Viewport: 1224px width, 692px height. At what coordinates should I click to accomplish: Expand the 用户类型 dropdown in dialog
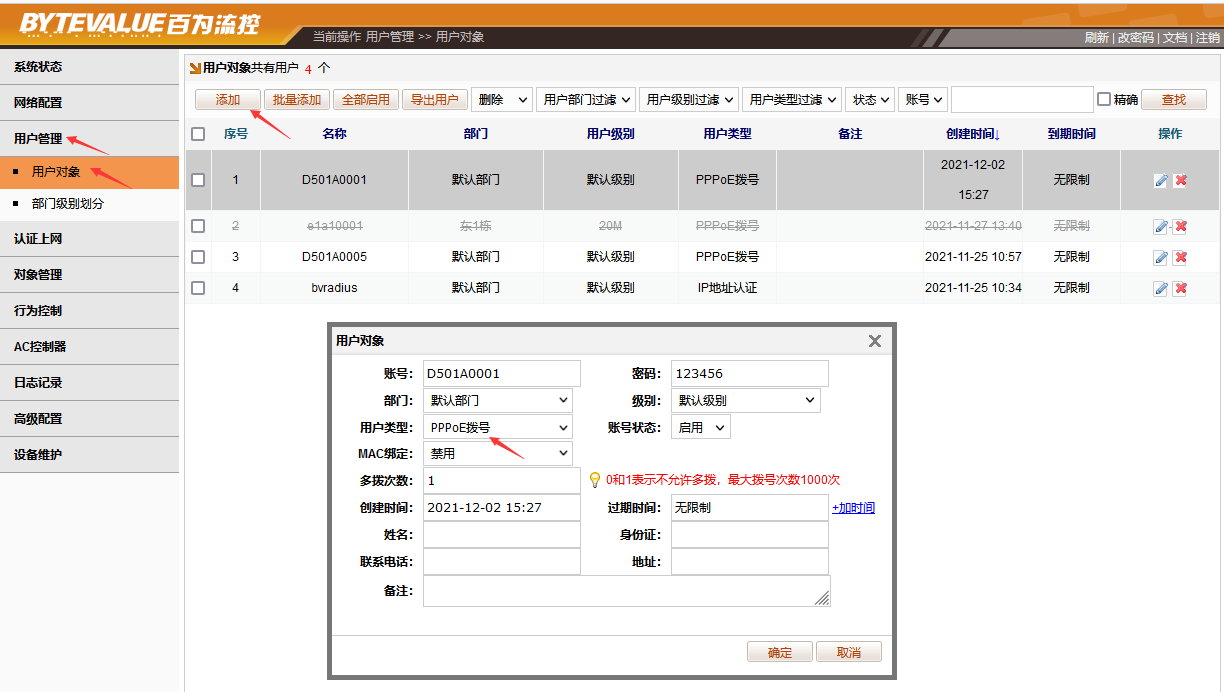coord(497,427)
